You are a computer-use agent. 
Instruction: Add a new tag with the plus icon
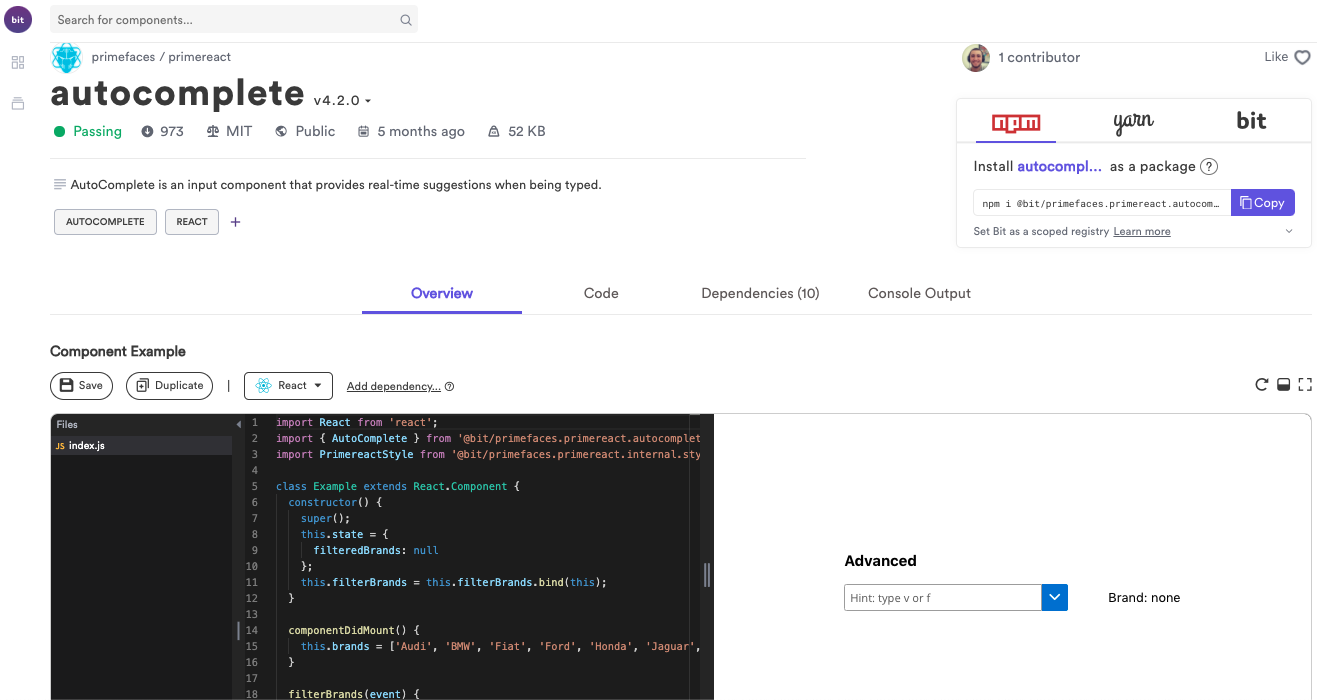pyautogui.click(x=235, y=222)
